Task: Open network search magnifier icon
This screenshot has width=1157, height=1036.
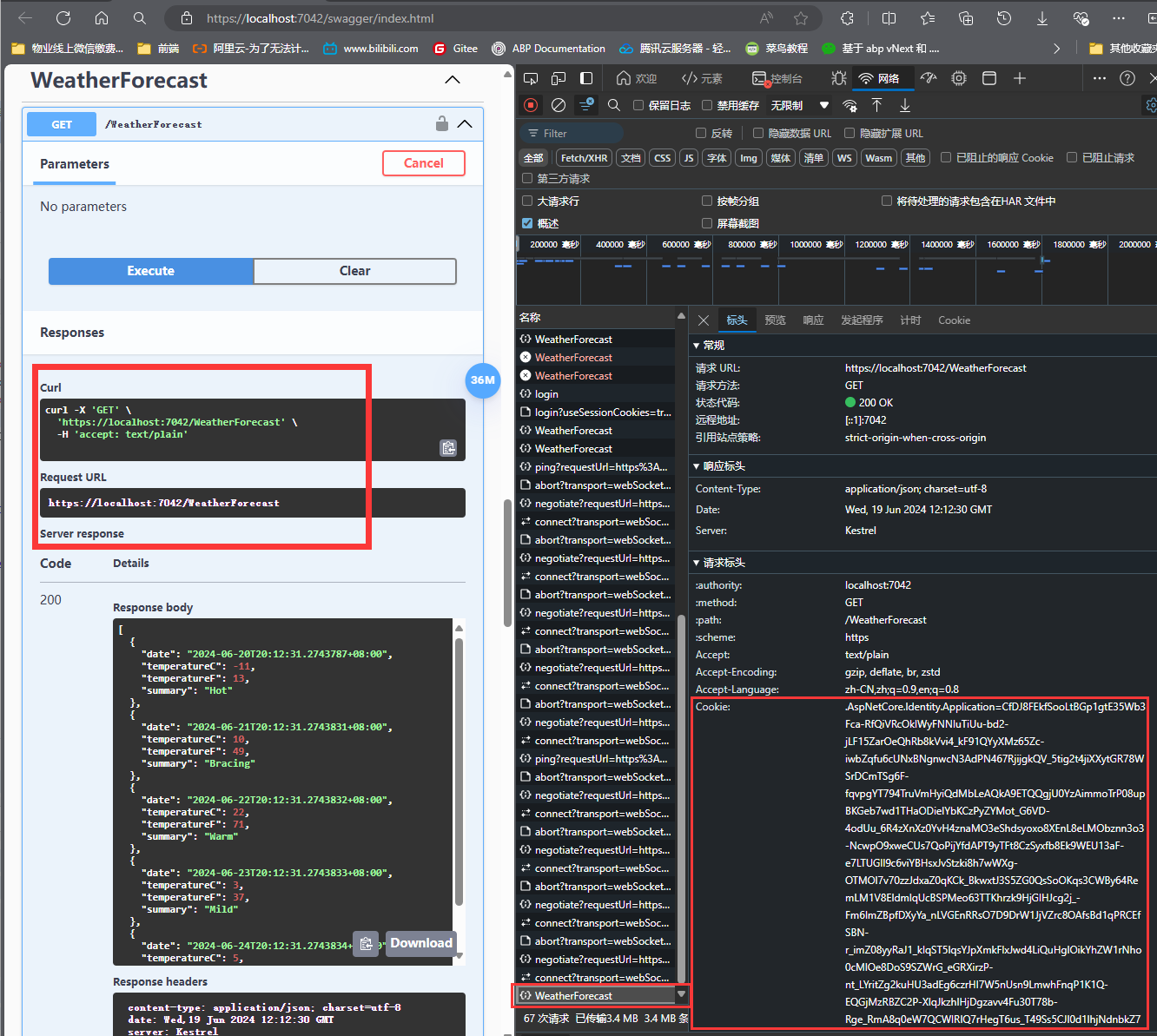Action: click(x=614, y=105)
